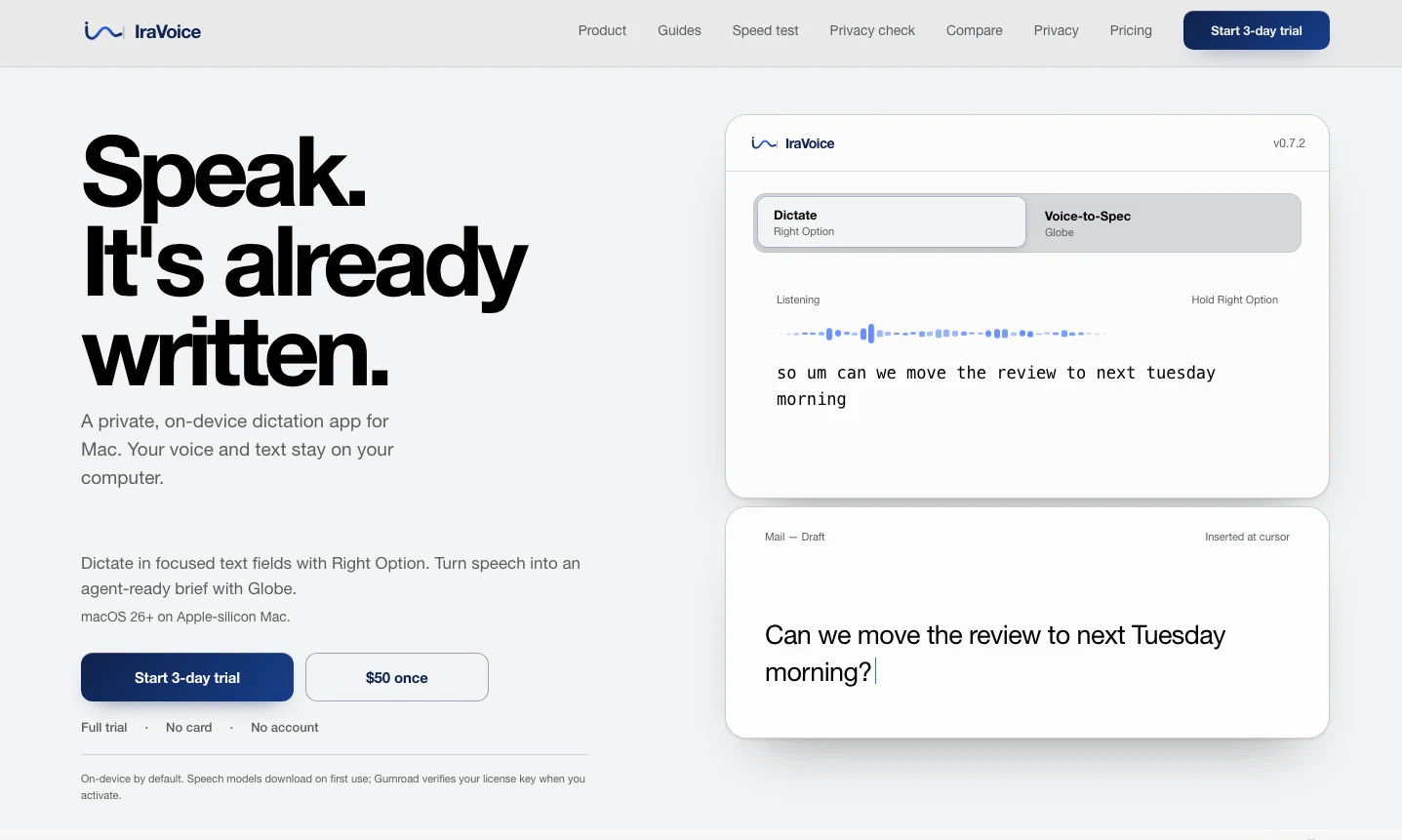1402x840 pixels.
Task: Go to the Pricing page
Action: point(1131,30)
